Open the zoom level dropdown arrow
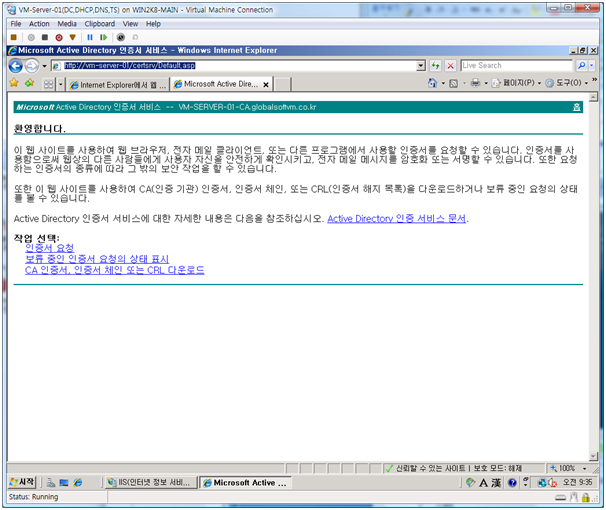 click(584, 469)
